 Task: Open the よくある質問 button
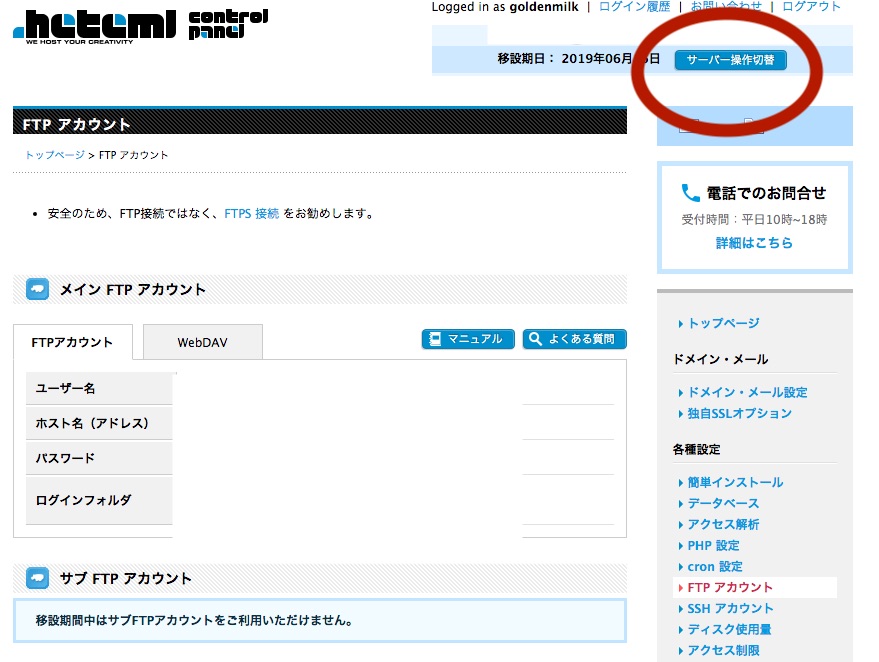tap(575, 339)
